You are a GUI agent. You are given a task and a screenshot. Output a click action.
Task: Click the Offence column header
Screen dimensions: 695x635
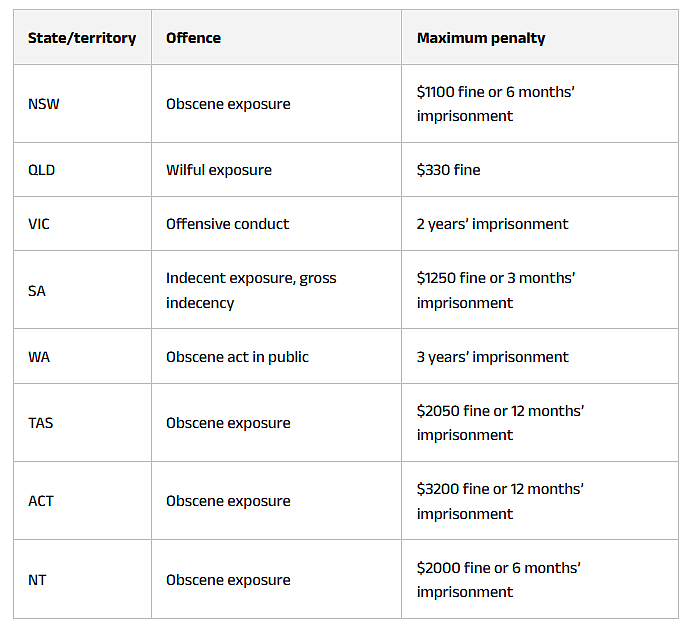[x=277, y=38]
